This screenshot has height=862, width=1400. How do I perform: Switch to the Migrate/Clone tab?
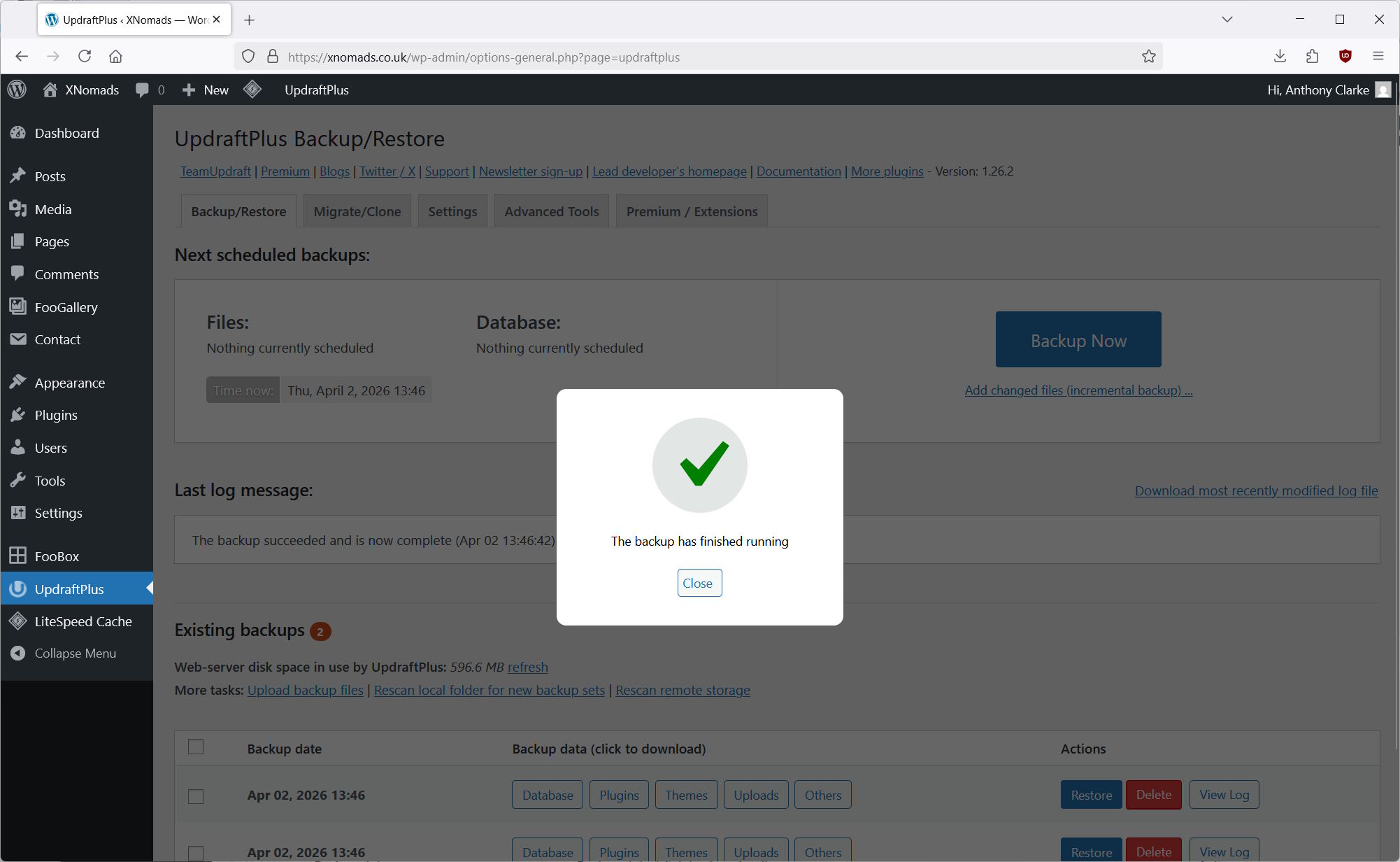(357, 211)
